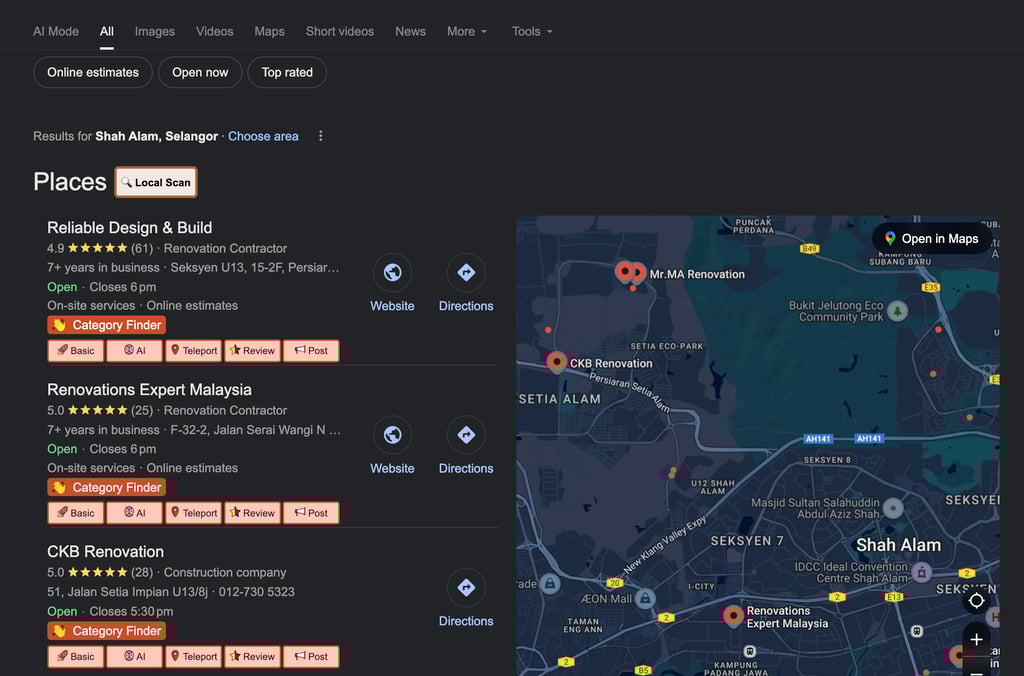Screen dimensions: 1024x676
Task: Click Review button under Reliable Design & Build
Action: [253, 351]
